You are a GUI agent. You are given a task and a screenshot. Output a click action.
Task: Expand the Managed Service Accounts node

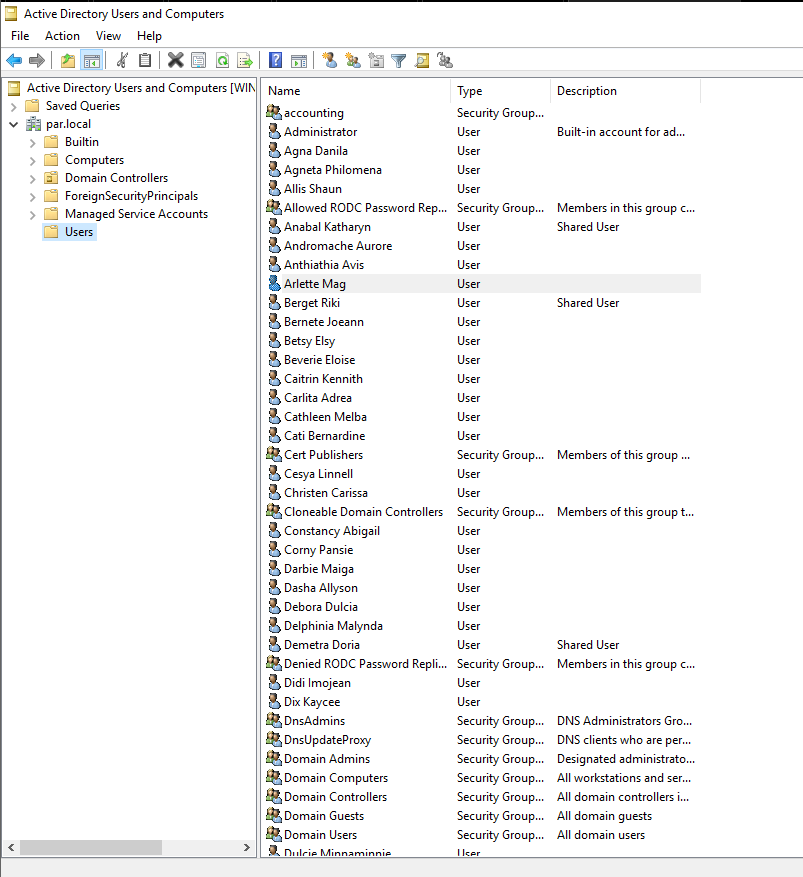[x=32, y=214]
